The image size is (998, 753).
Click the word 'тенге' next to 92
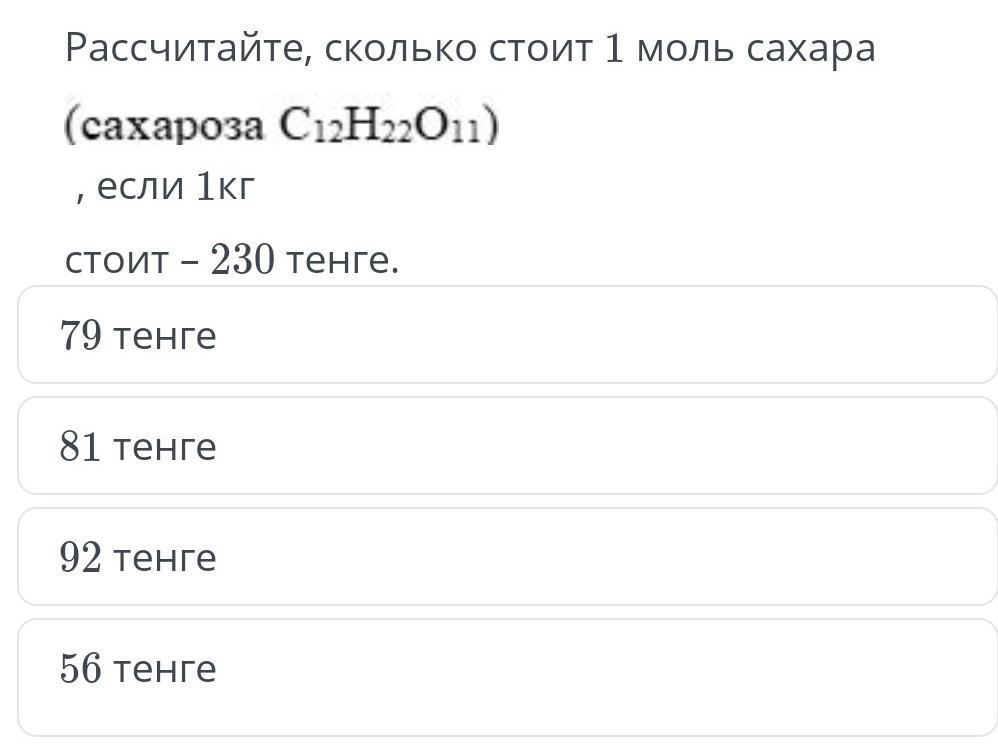point(165,558)
